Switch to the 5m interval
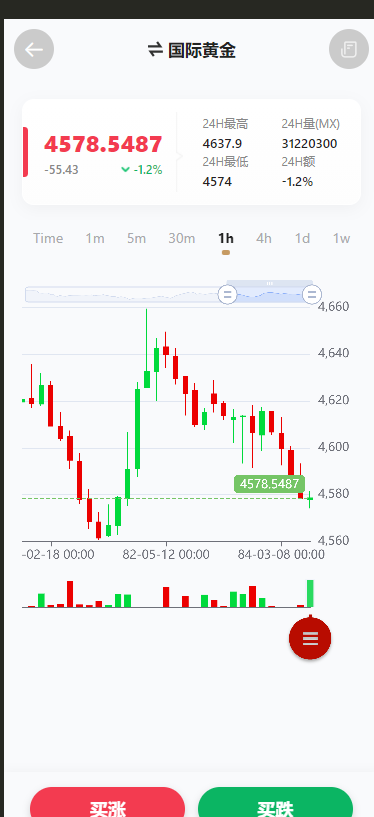 [136, 238]
